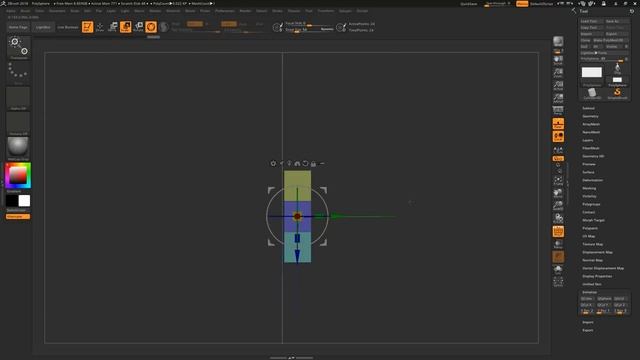Click the color picker square
The height and width of the screenshot is (360, 640).
18,176
